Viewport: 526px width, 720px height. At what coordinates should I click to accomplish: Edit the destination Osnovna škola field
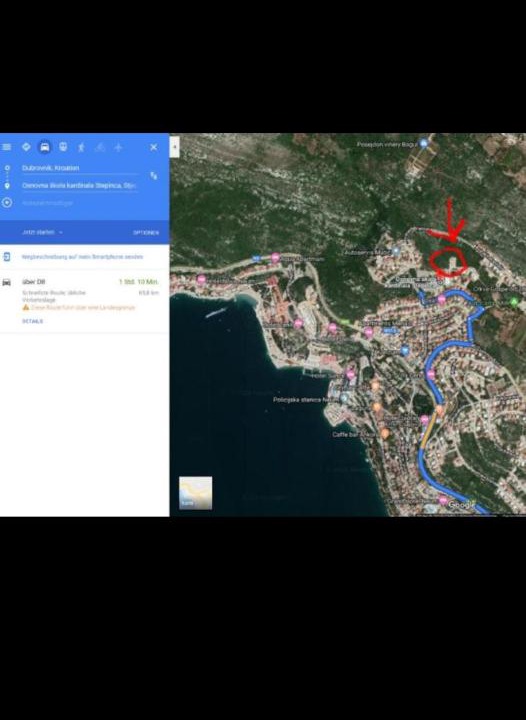click(79, 186)
